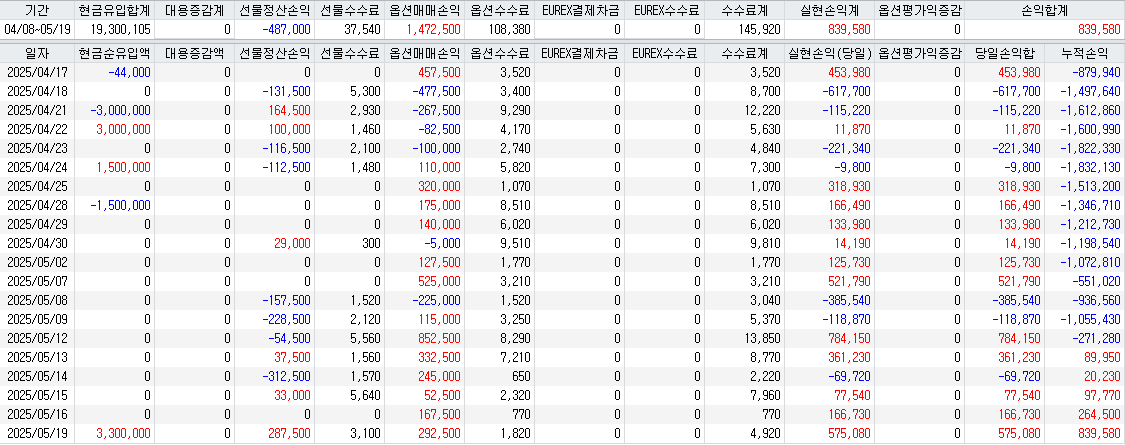Select the futures settlement 164,500 on 04/21
The height and width of the screenshot is (445, 1125).
click(x=289, y=110)
